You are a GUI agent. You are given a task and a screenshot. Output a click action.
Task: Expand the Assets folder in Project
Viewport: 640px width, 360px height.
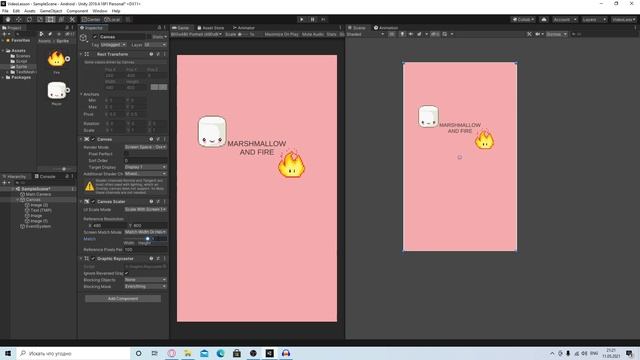(3, 51)
